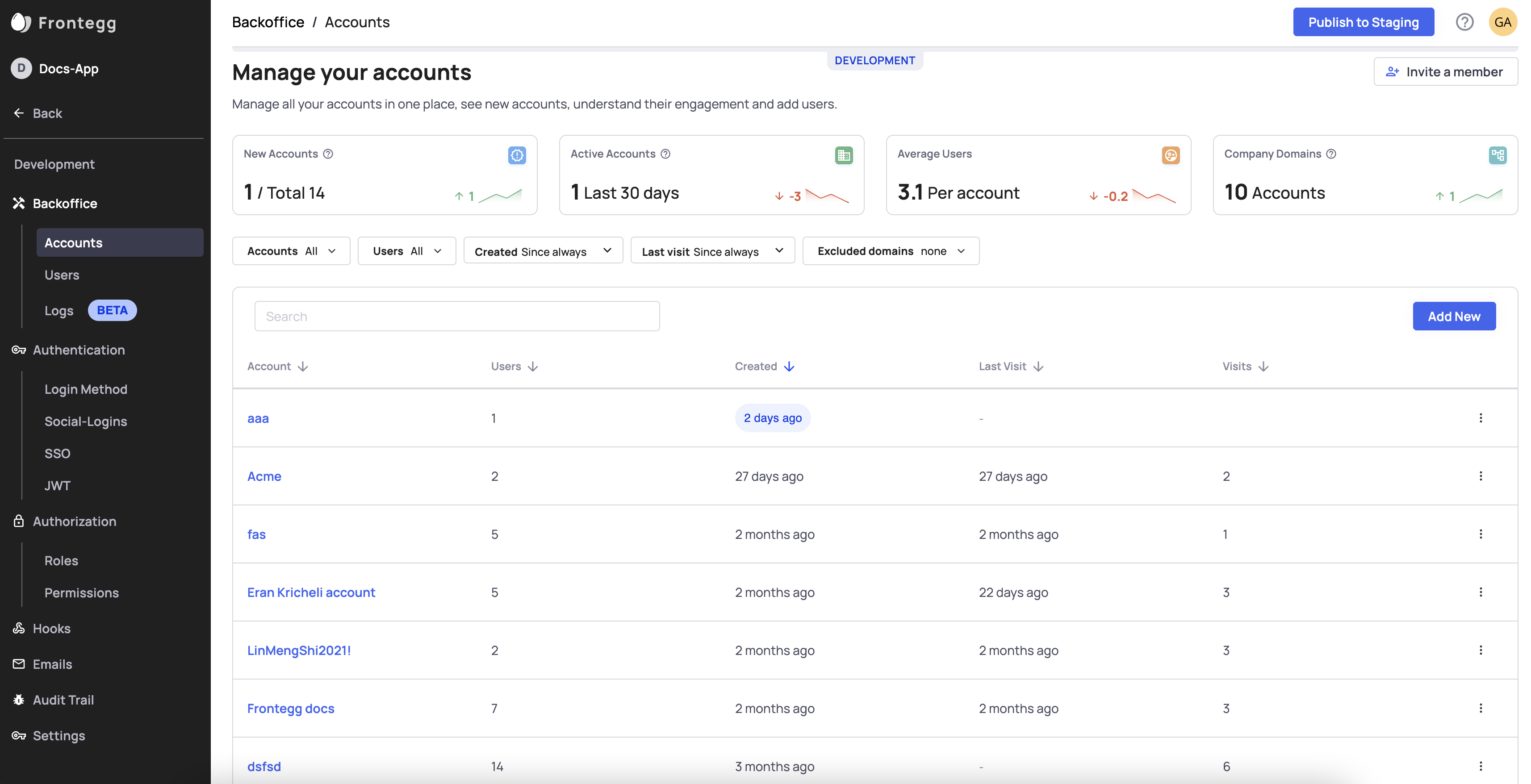
Task: Expand the Created Since always dropdown
Action: [x=543, y=251]
